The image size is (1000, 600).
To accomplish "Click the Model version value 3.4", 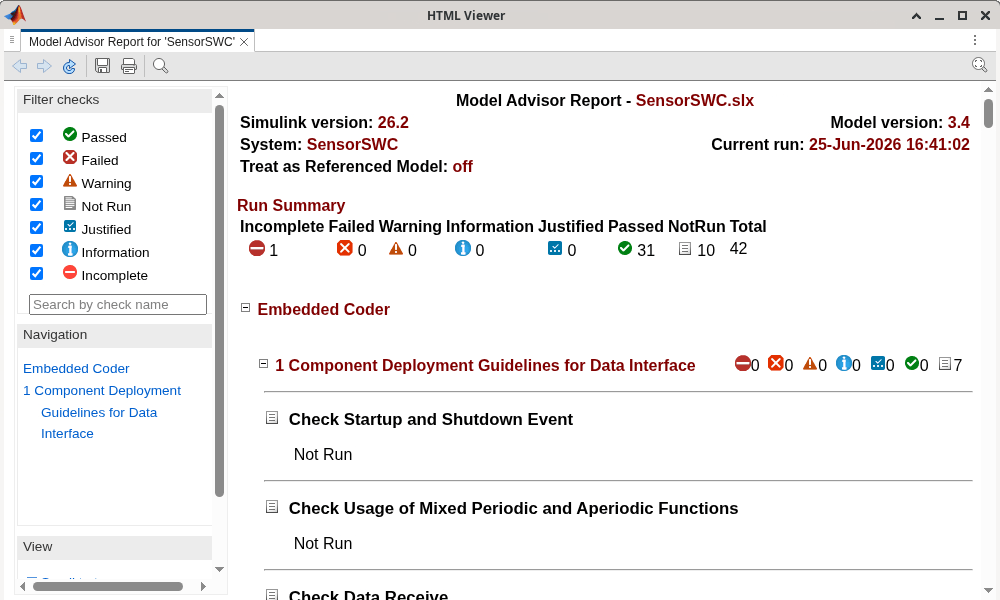I will coord(959,122).
